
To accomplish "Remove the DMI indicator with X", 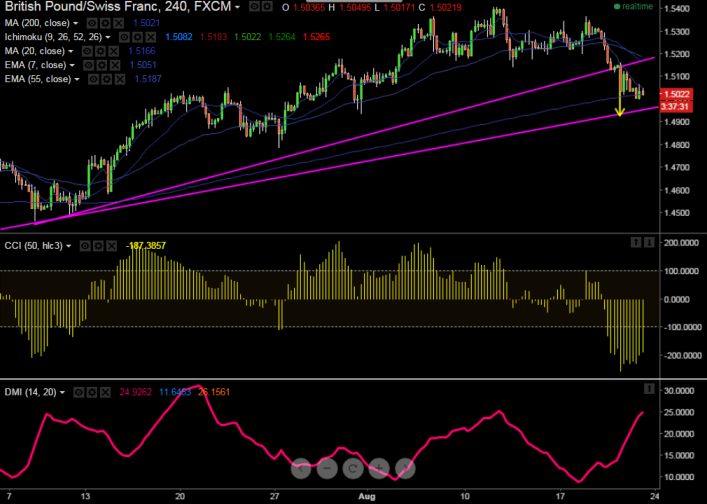I will coord(105,392).
